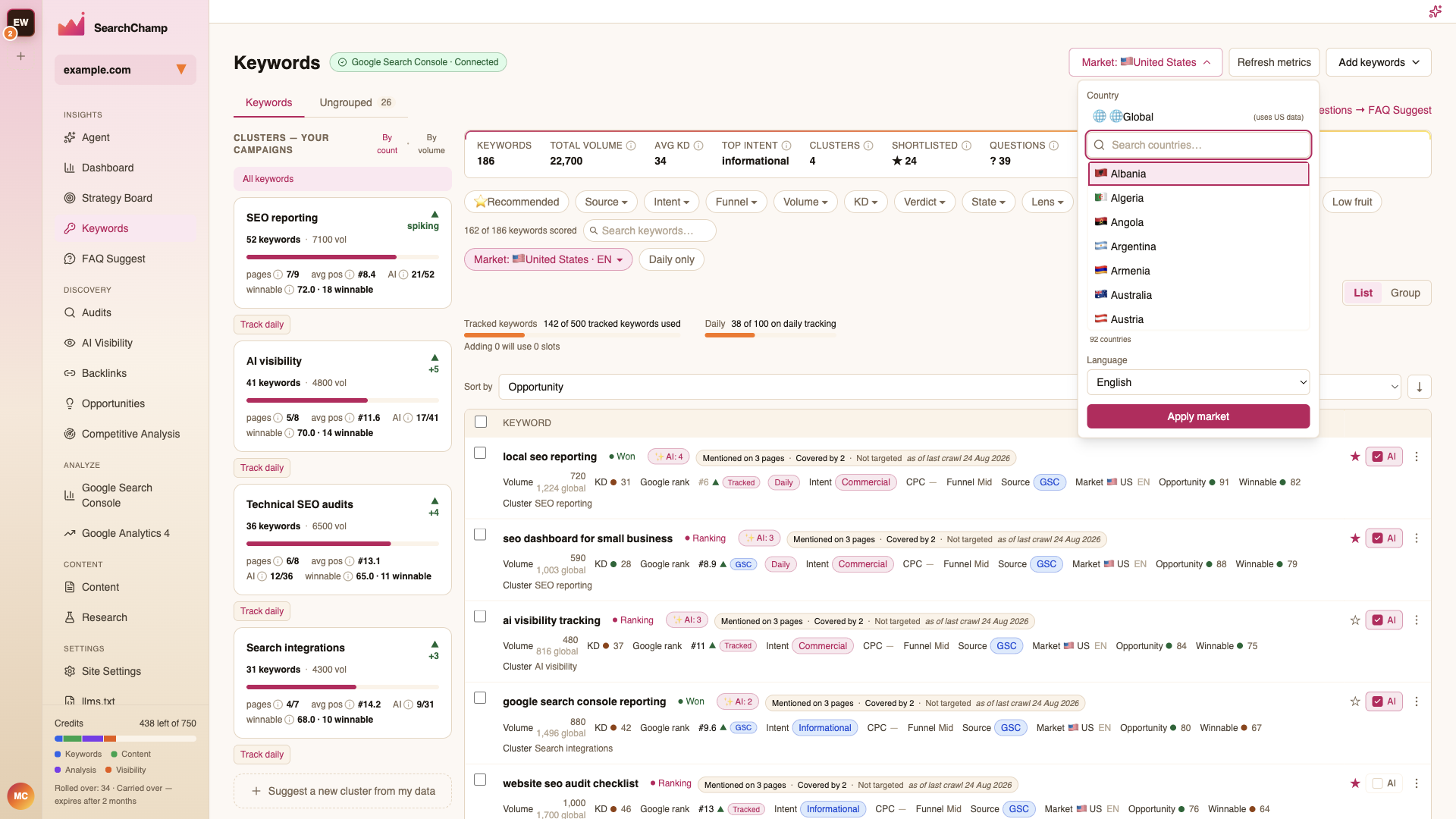Click info icon next to TOTAL VOLUME
The height and width of the screenshot is (819, 1456).
(631, 146)
